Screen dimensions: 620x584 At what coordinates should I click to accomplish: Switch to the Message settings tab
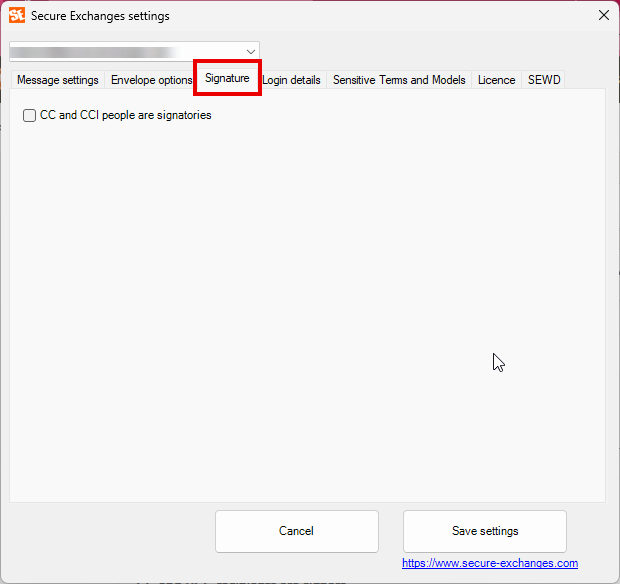(58, 80)
